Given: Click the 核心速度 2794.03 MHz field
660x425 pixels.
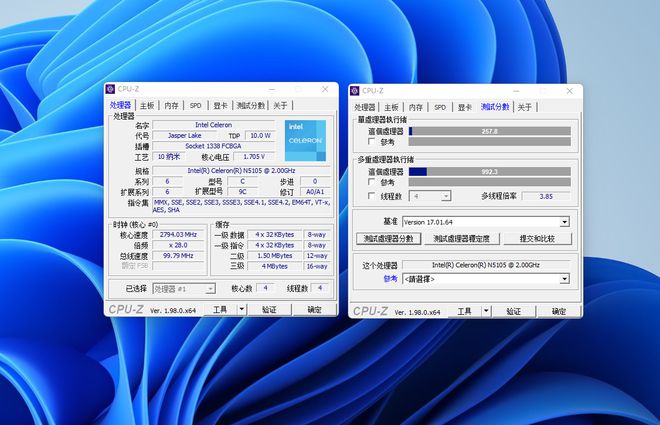Looking at the screenshot, I should click(x=178, y=234).
